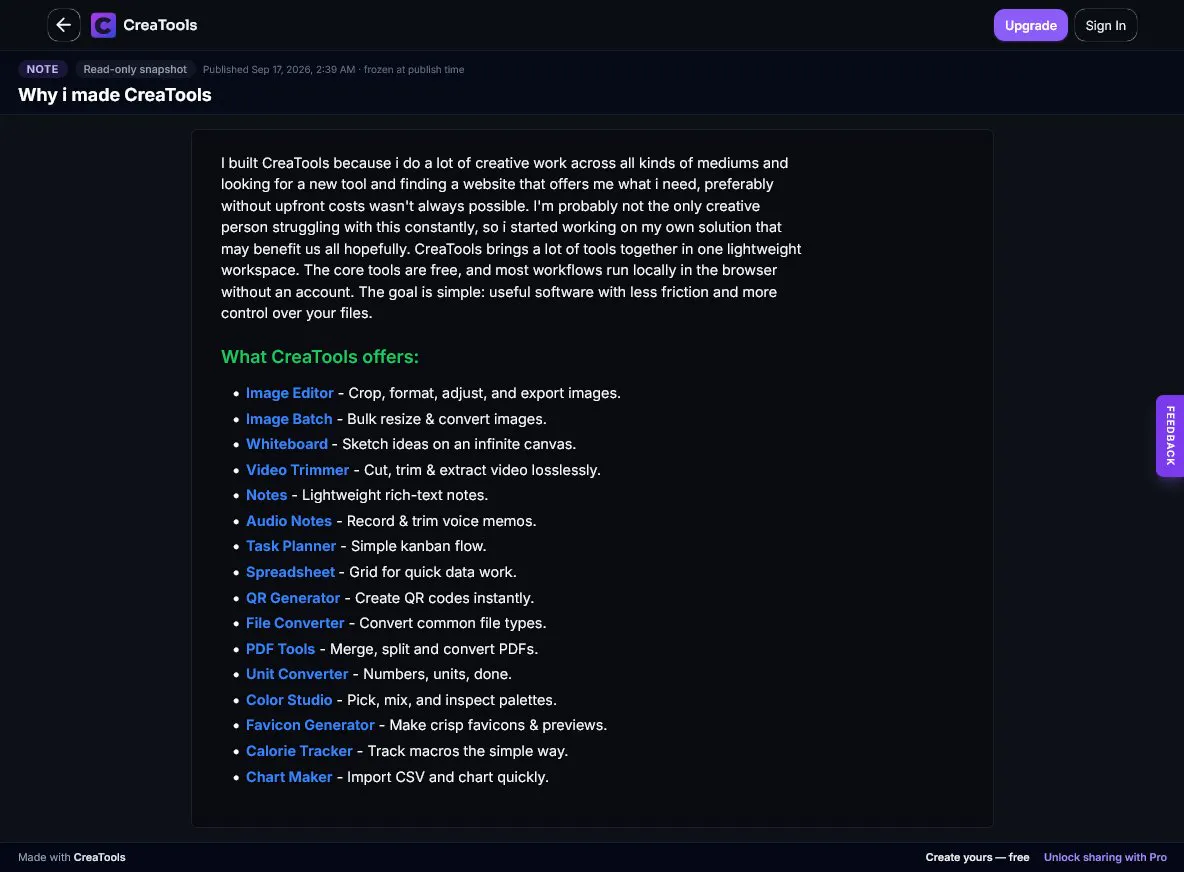Click the NOTE badge label

tap(42, 69)
